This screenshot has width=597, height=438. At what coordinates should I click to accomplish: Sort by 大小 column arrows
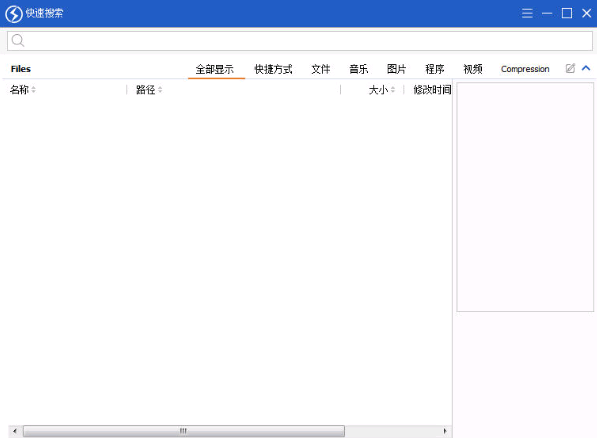(393, 90)
